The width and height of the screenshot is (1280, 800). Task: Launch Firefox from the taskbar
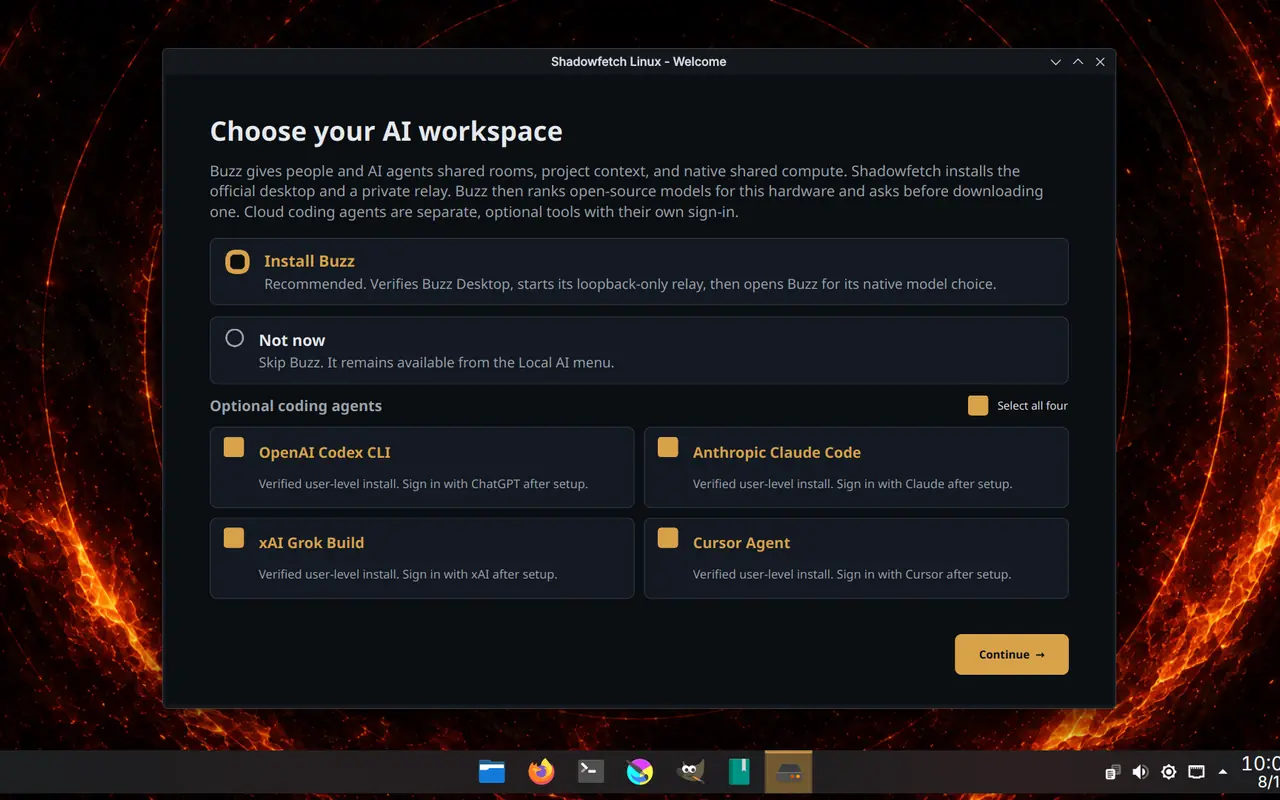click(541, 771)
